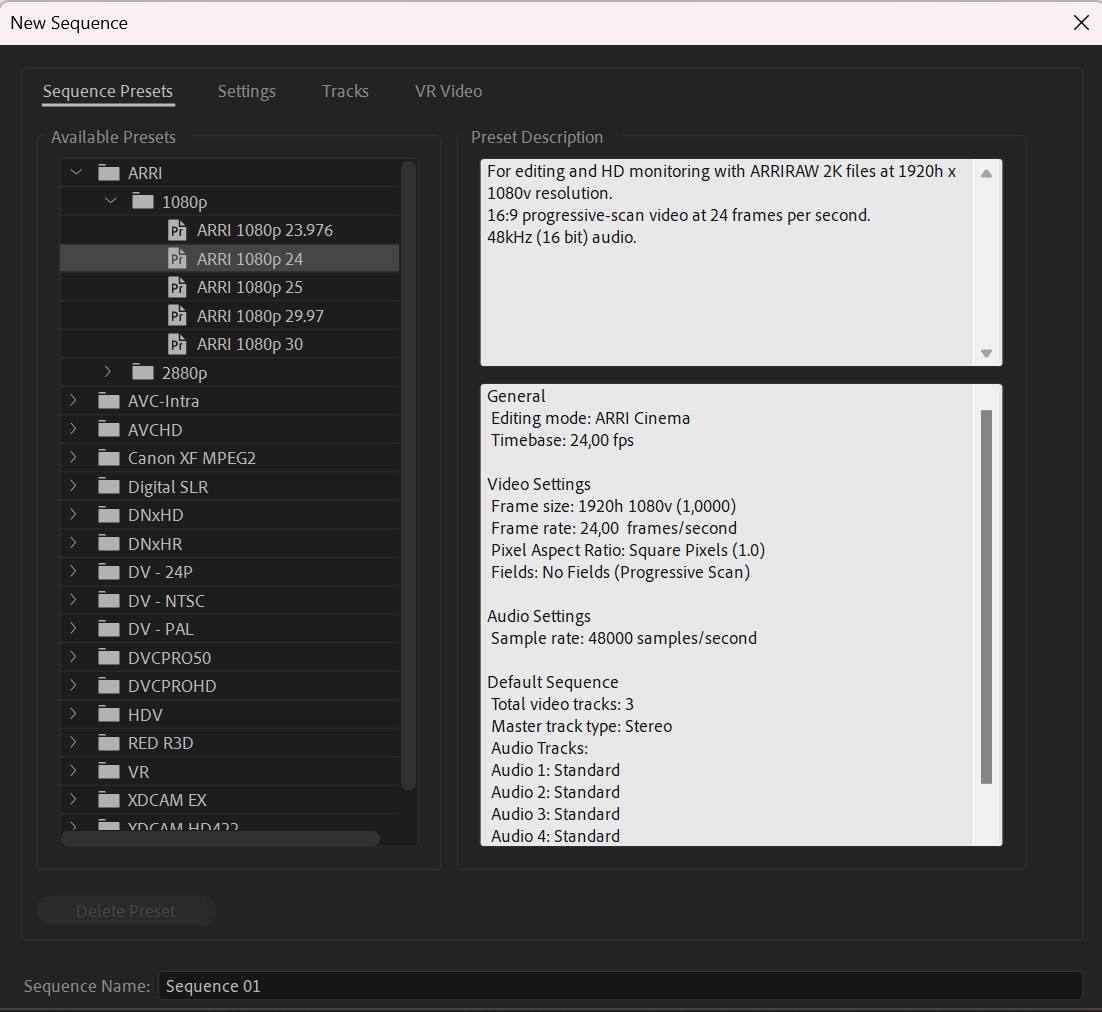Switch to the Sequence Presets tab
The width and height of the screenshot is (1102, 1012).
108,91
